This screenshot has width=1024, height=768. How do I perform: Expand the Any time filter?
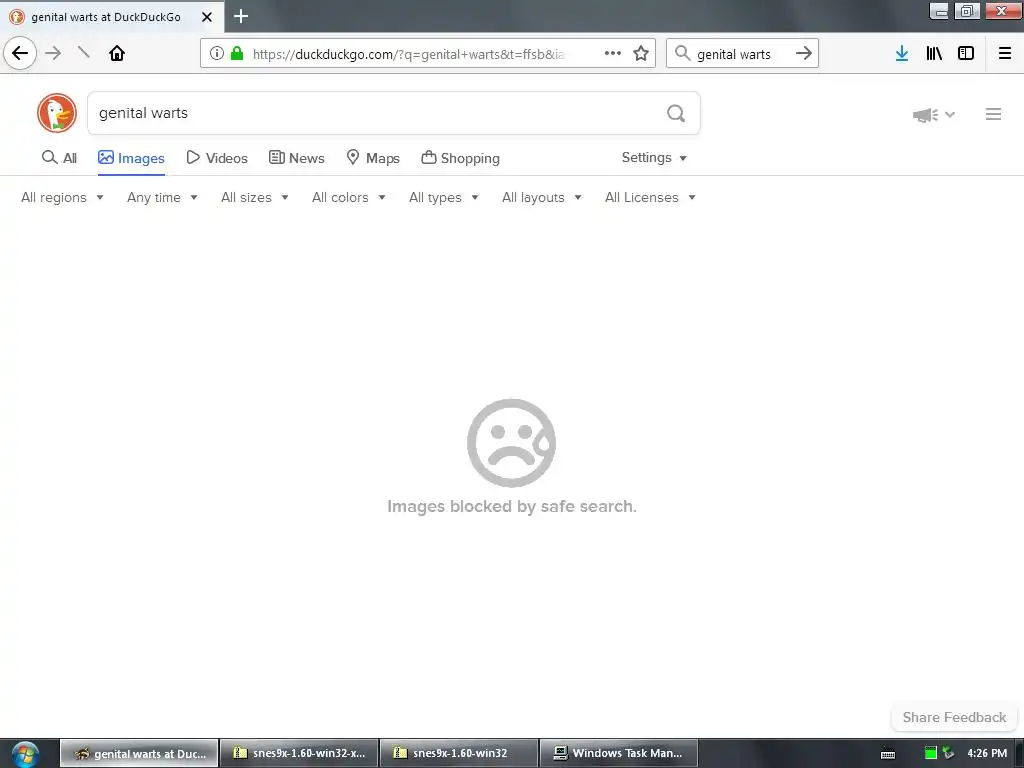pos(162,197)
